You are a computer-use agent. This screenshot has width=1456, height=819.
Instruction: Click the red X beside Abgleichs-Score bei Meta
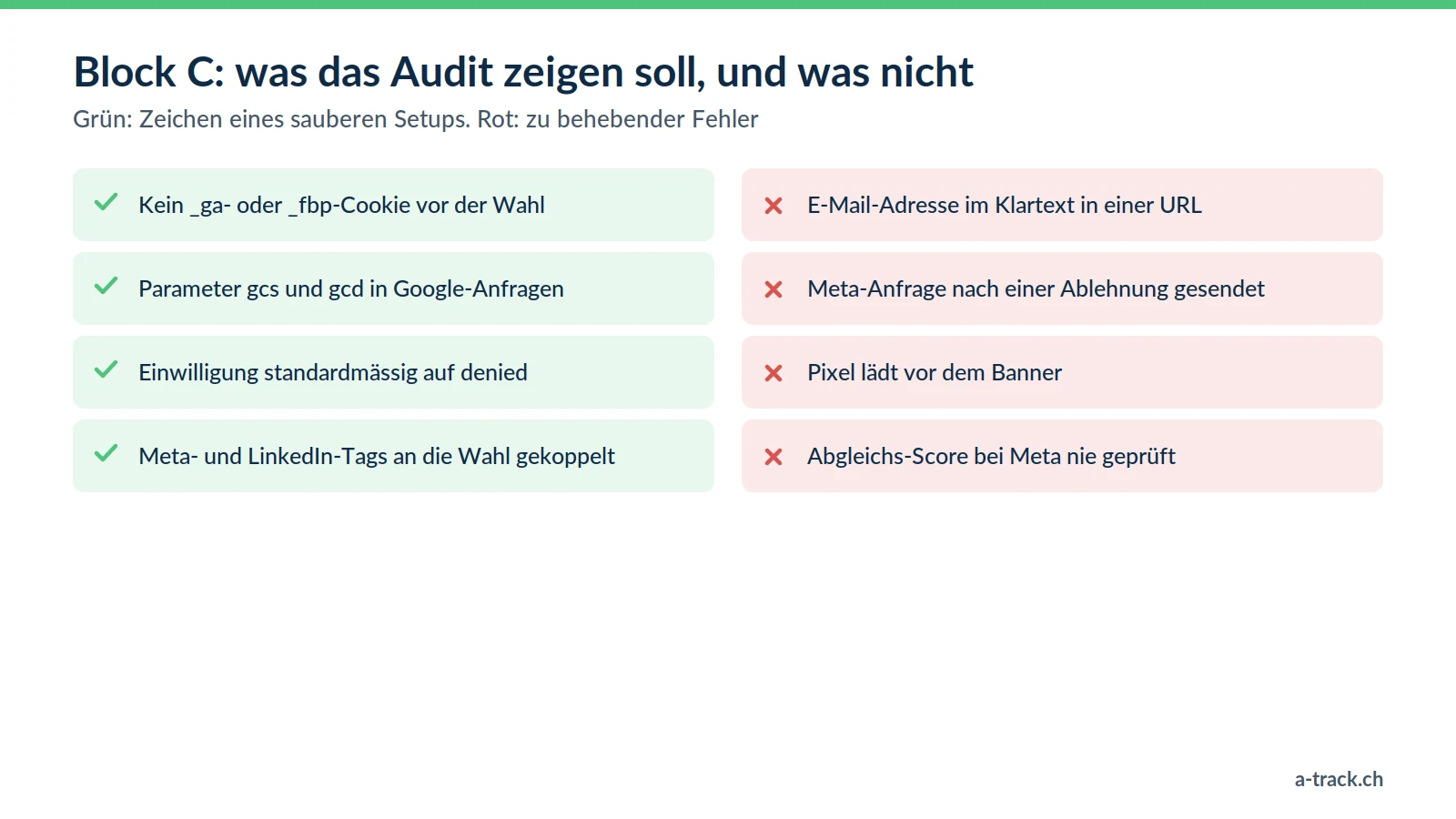773,457
